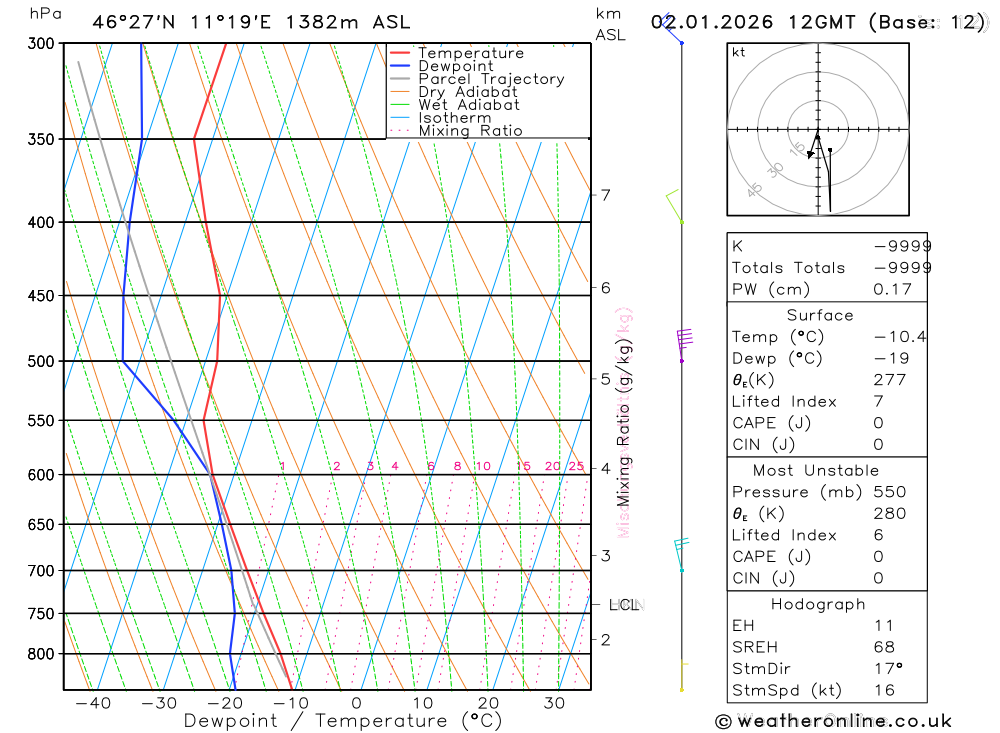
Task: Select the Dewpoint legend label
Action: [456, 66]
